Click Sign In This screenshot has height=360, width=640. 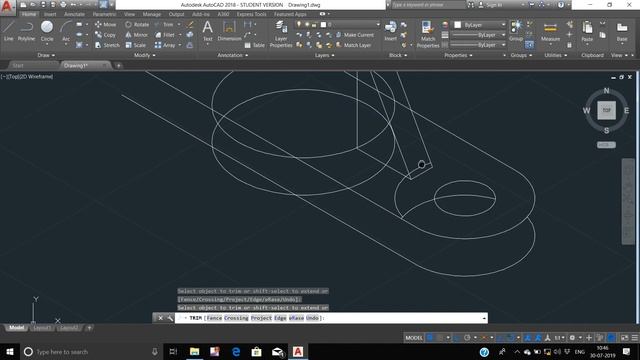pyautogui.click(x=491, y=5)
